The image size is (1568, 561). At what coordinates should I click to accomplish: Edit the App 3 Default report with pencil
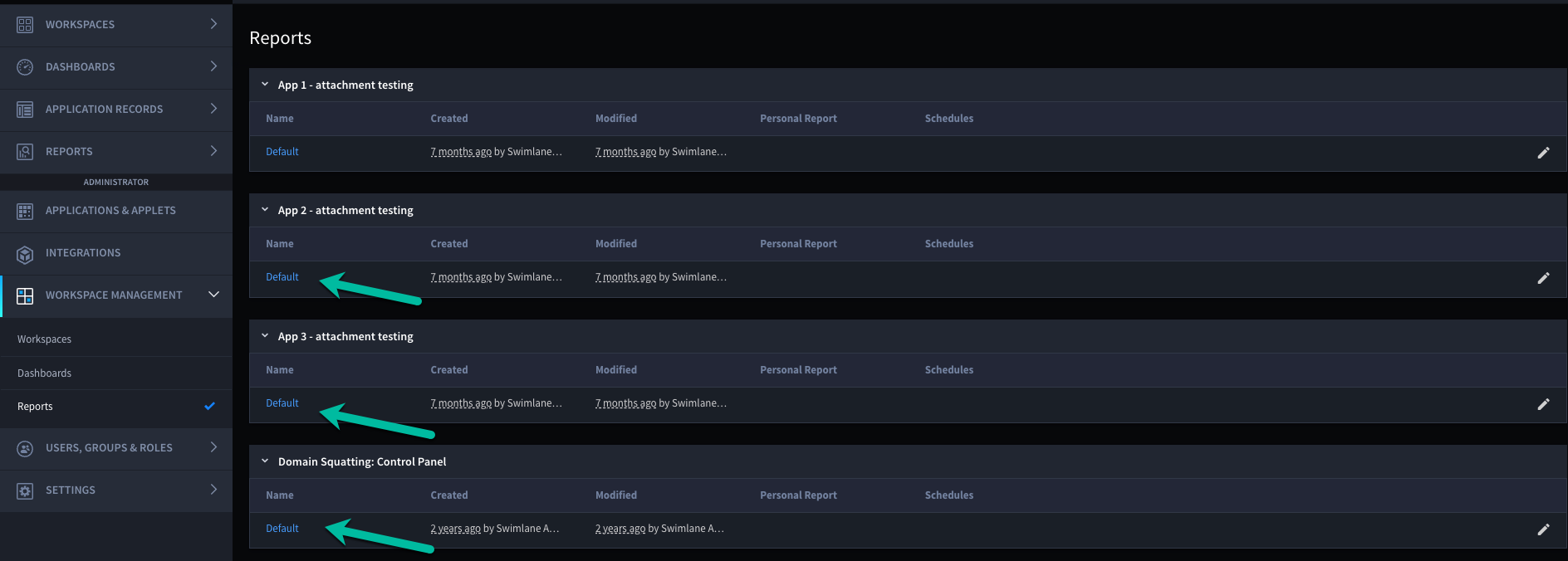click(x=1543, y=404)
